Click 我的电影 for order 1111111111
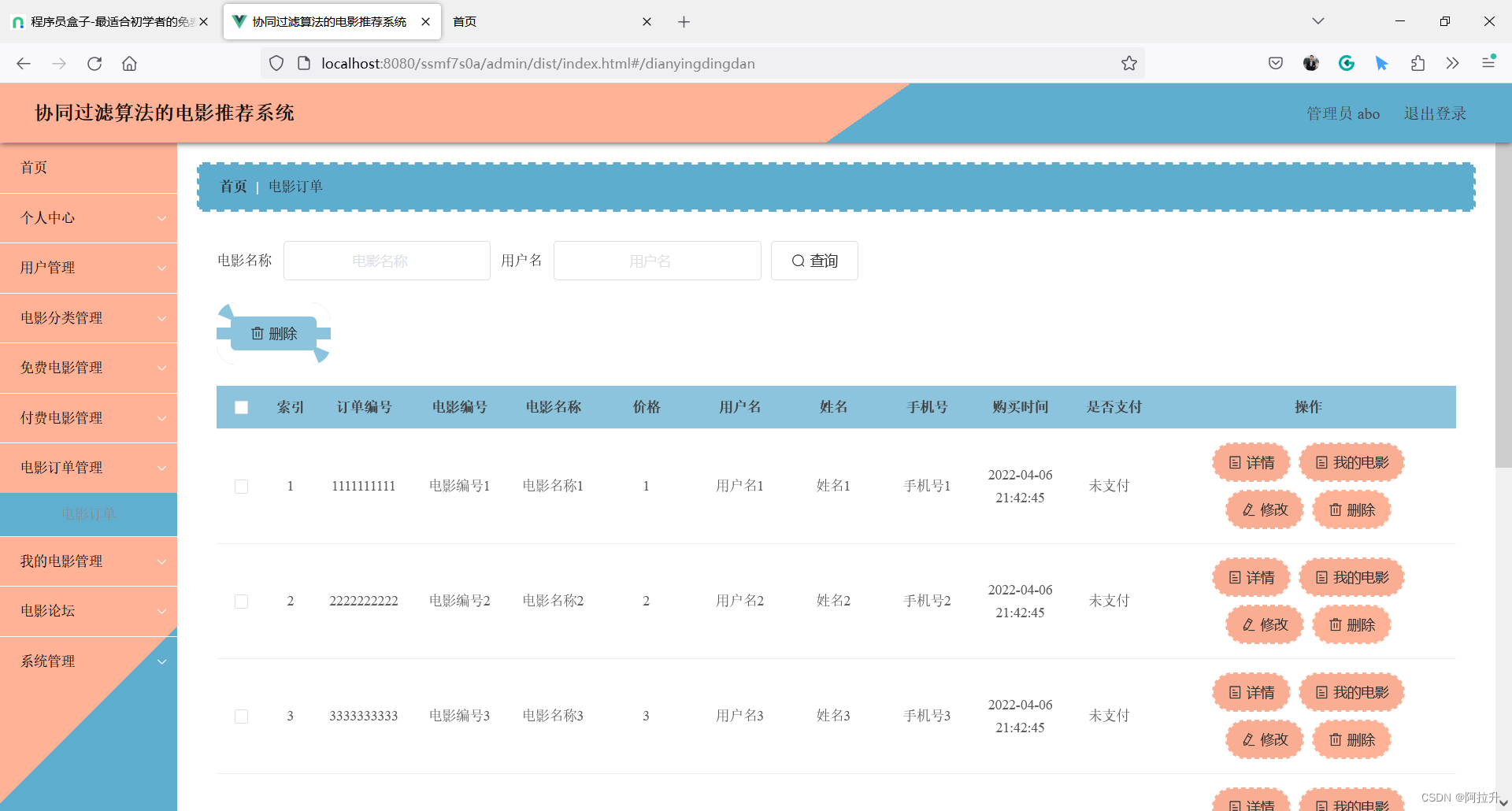Image resolution: width=1512 pixels, height=811 pixels. coord(1352,463)
